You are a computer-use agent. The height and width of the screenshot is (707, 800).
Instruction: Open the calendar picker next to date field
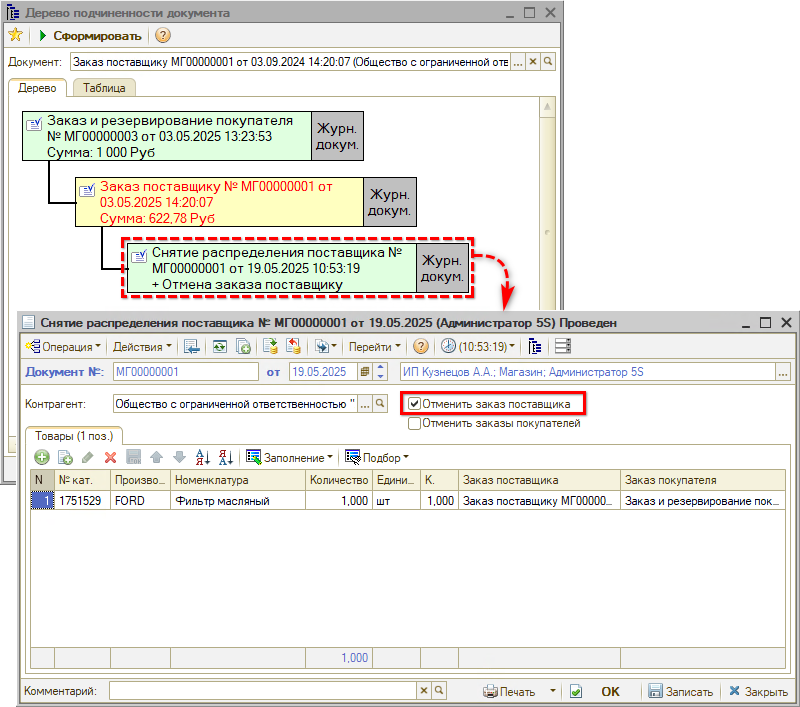(x=365, y=372)
